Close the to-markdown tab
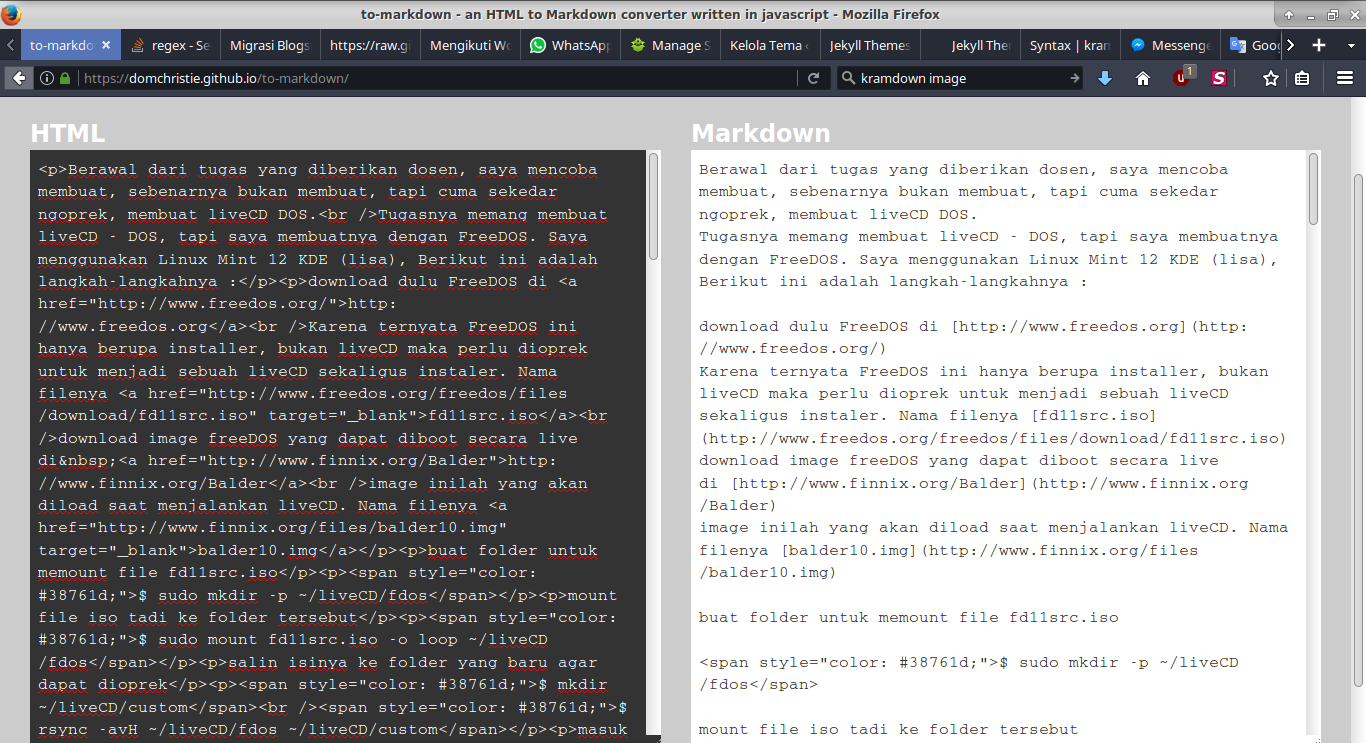Viewport: 1366px width, 743px height. pos(106,45)
